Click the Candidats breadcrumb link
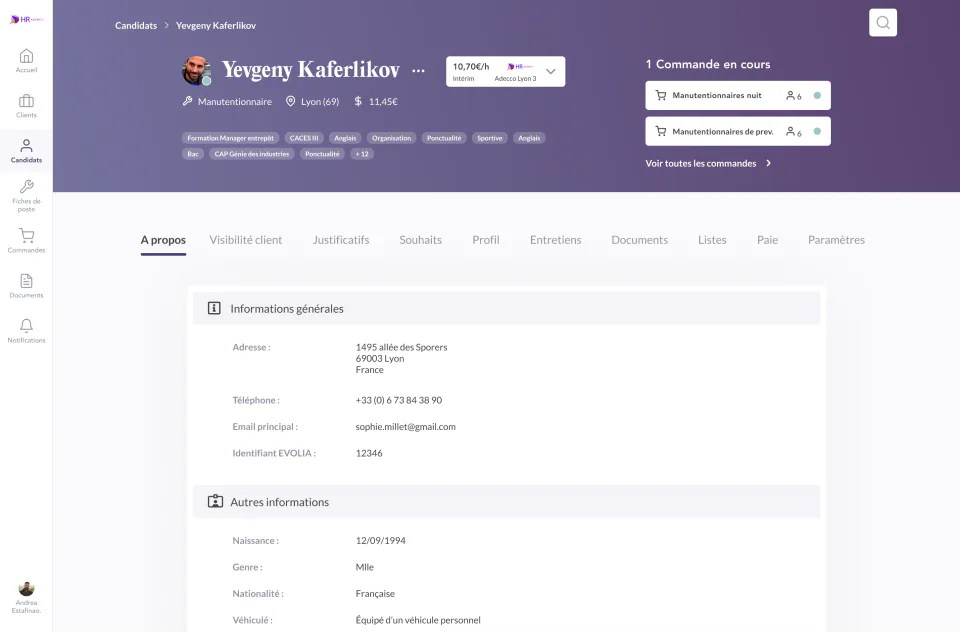 136,25
